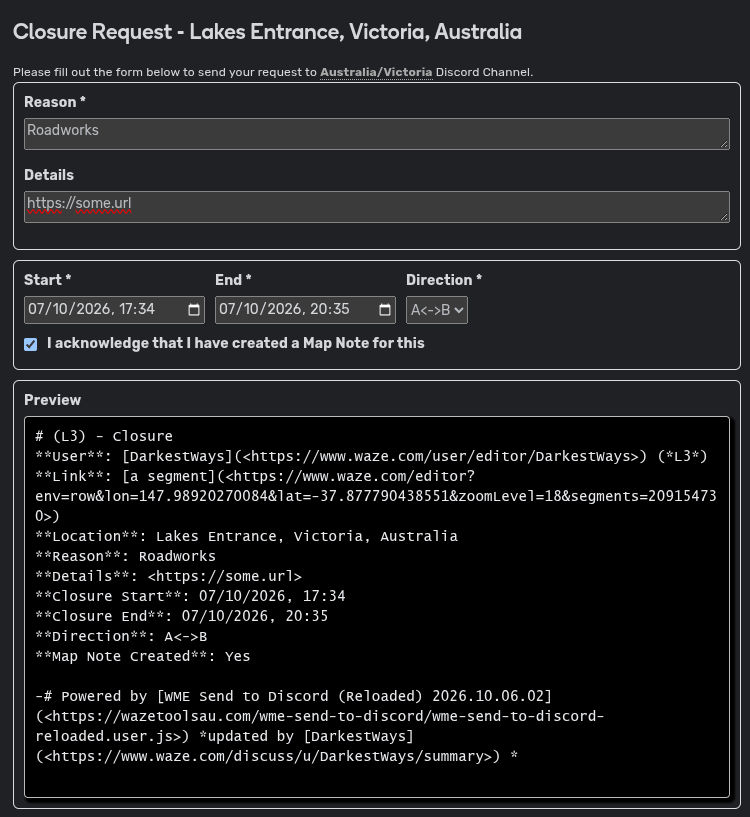The width and height of the screenshot is (750, 817).
Task: Click the '**Reason**: Roadworks' preview line
Action: [x=125, y=556]
